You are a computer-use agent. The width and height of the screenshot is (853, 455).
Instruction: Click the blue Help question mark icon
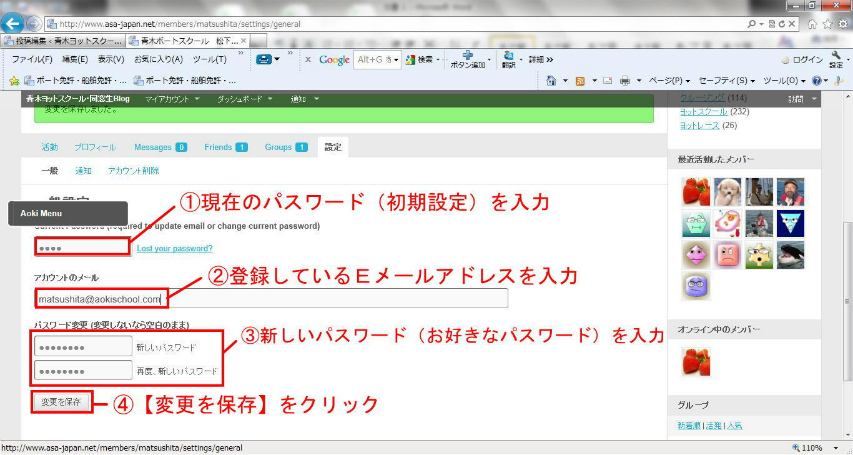click(816, 81)
